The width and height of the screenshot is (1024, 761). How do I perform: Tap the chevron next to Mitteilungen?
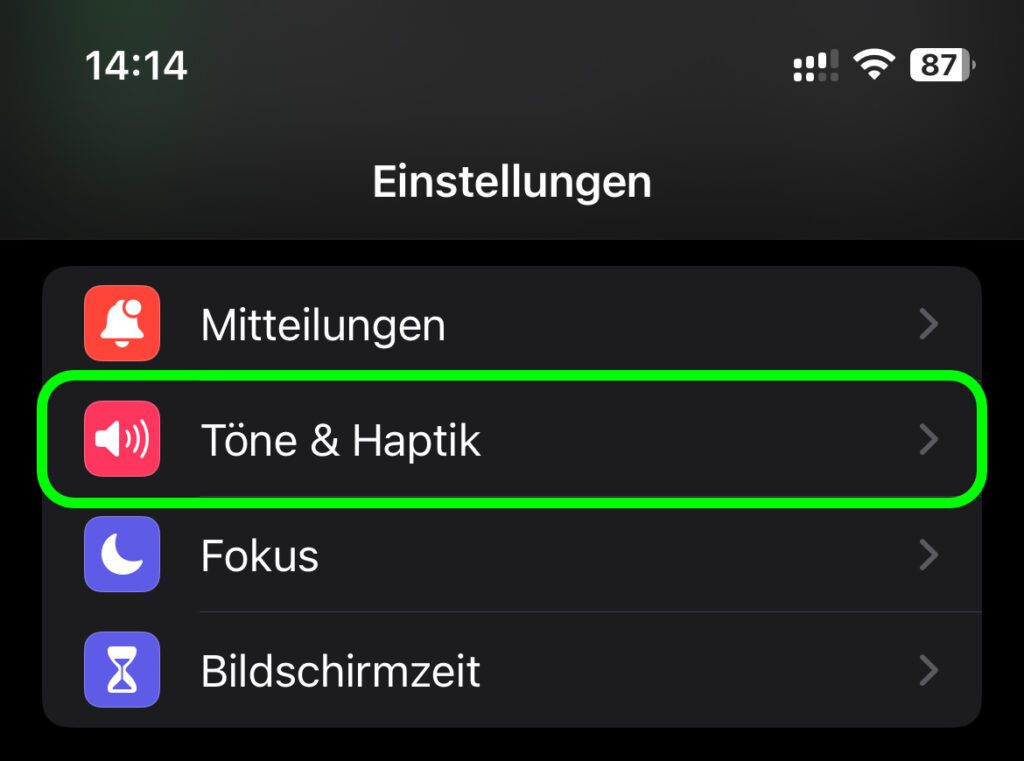929,324
